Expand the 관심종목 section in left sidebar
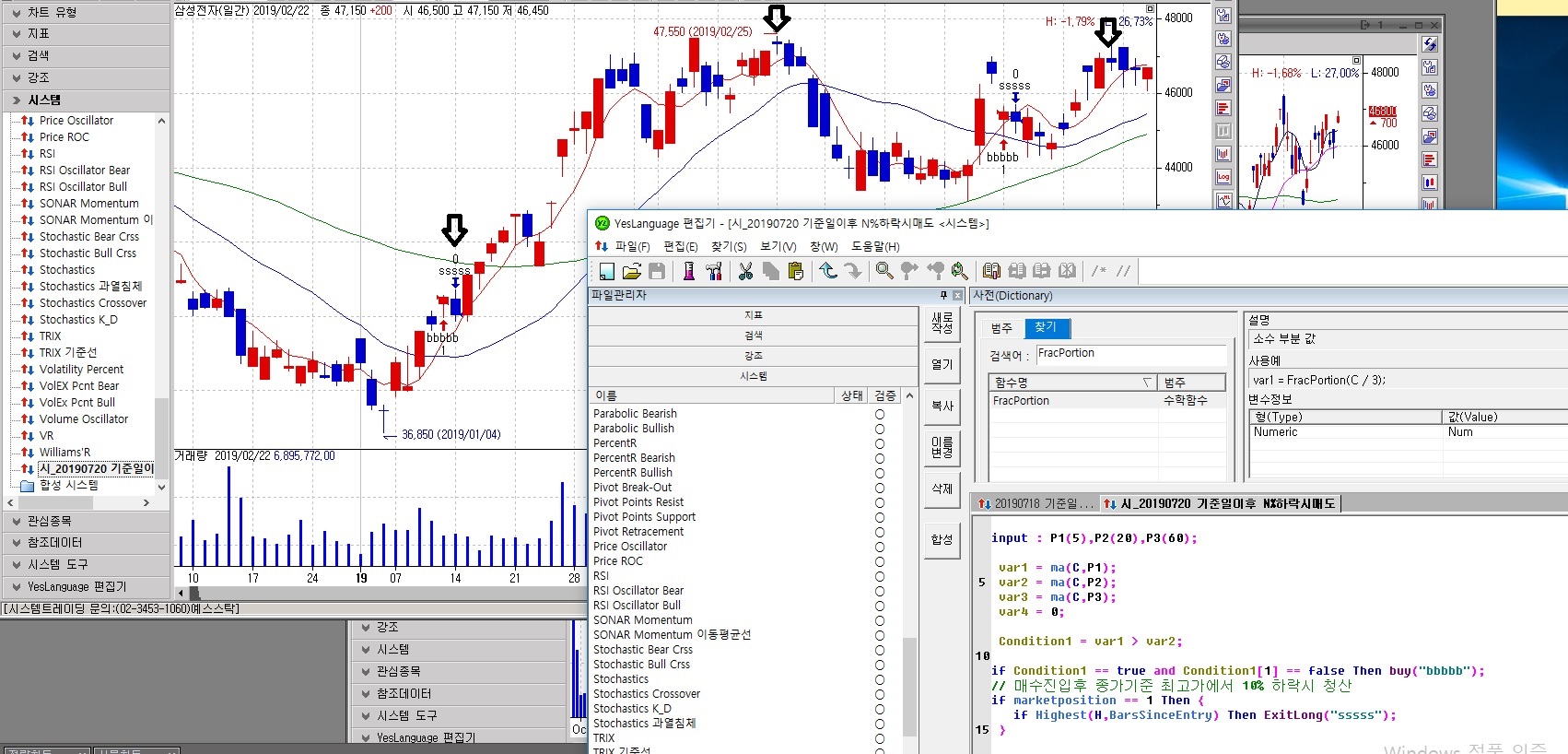Image resolution: width=1568 pixels, height=754 pixels. tap(85, 521)
